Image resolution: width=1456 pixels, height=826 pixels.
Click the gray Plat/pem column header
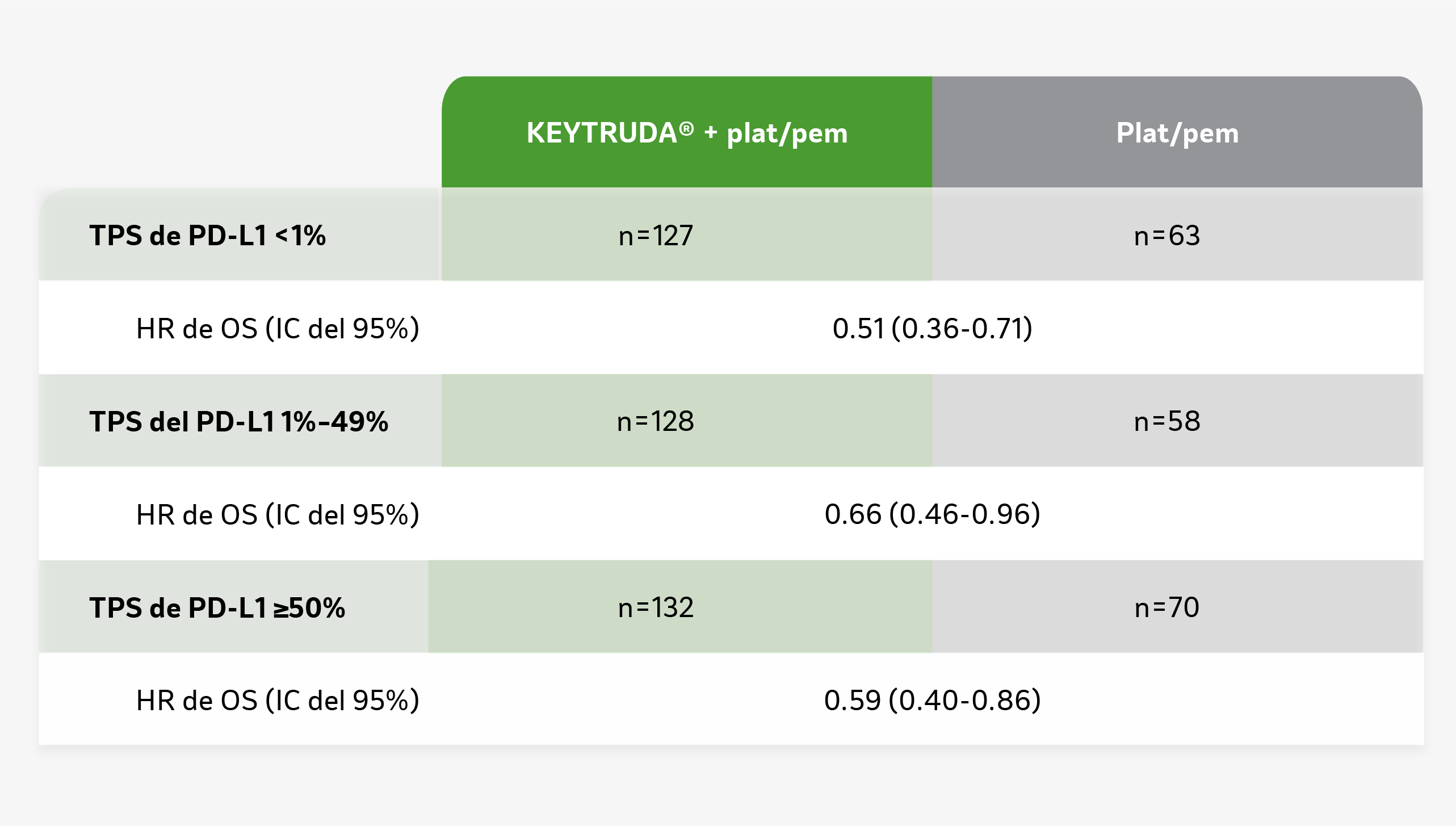click(x=1177, y=132)
